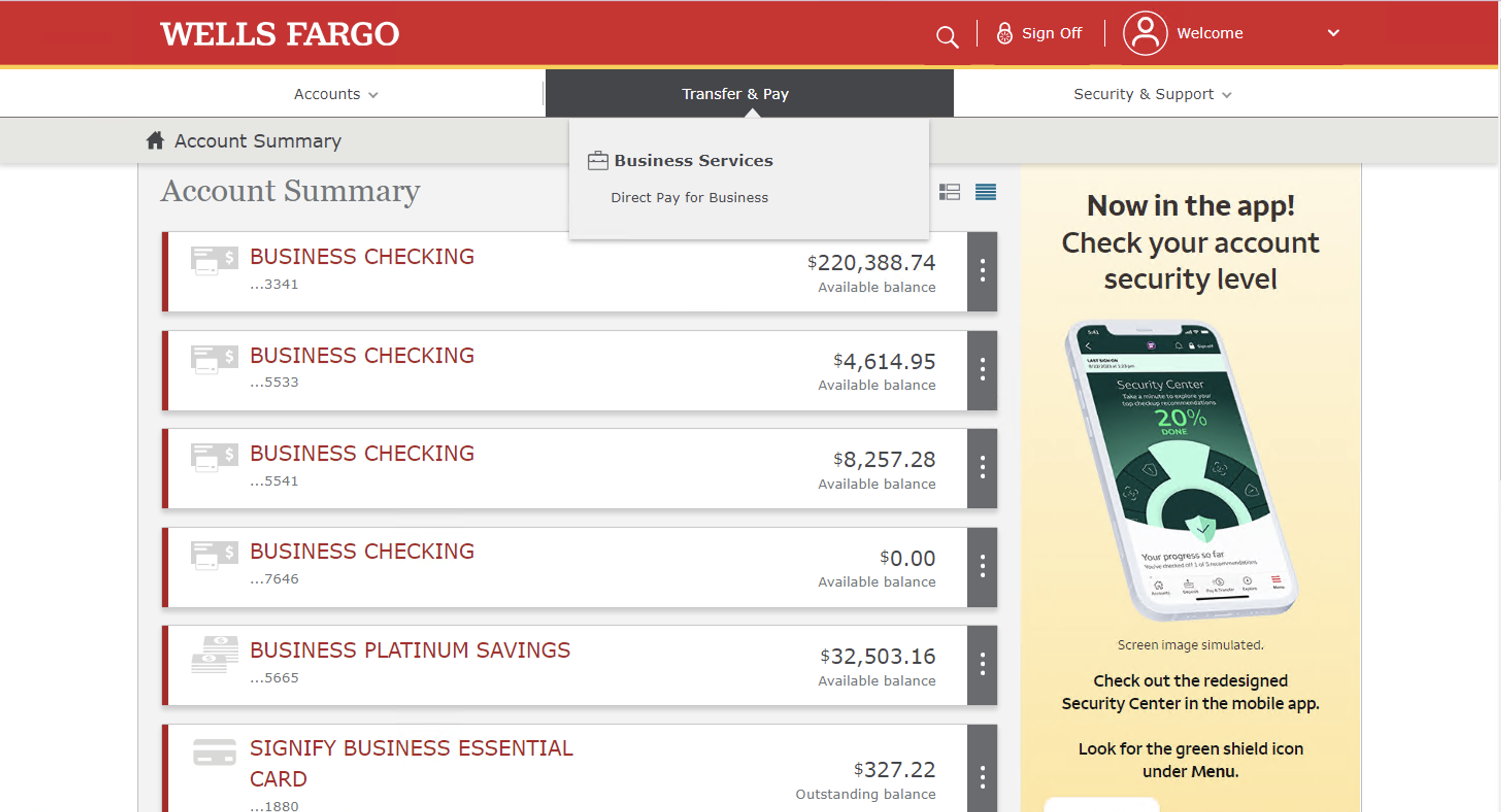Click the $8,257.28 balance
This screenshot has height=812, width=1501.
[884, 459]
